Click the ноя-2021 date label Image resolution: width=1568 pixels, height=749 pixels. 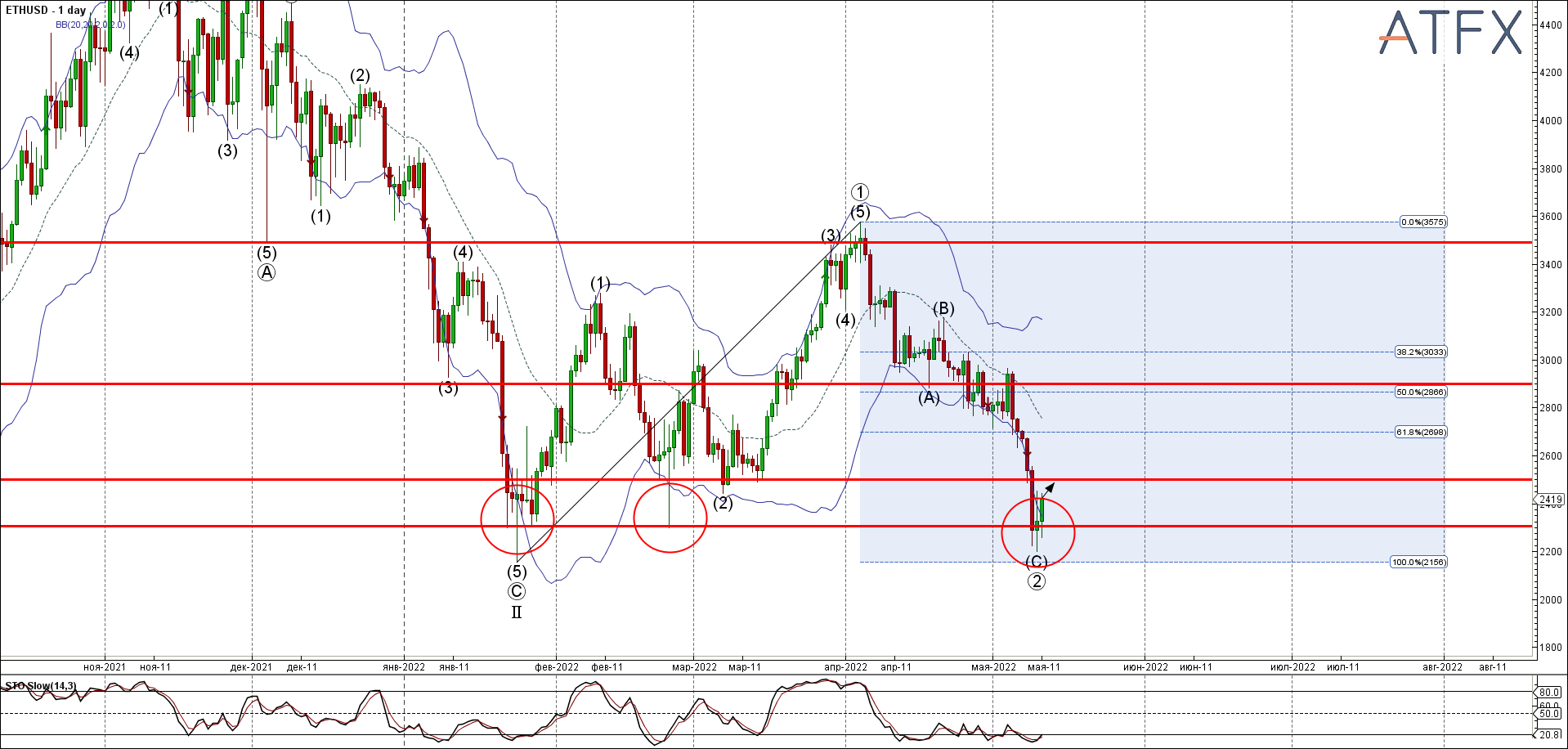point(105,667)
